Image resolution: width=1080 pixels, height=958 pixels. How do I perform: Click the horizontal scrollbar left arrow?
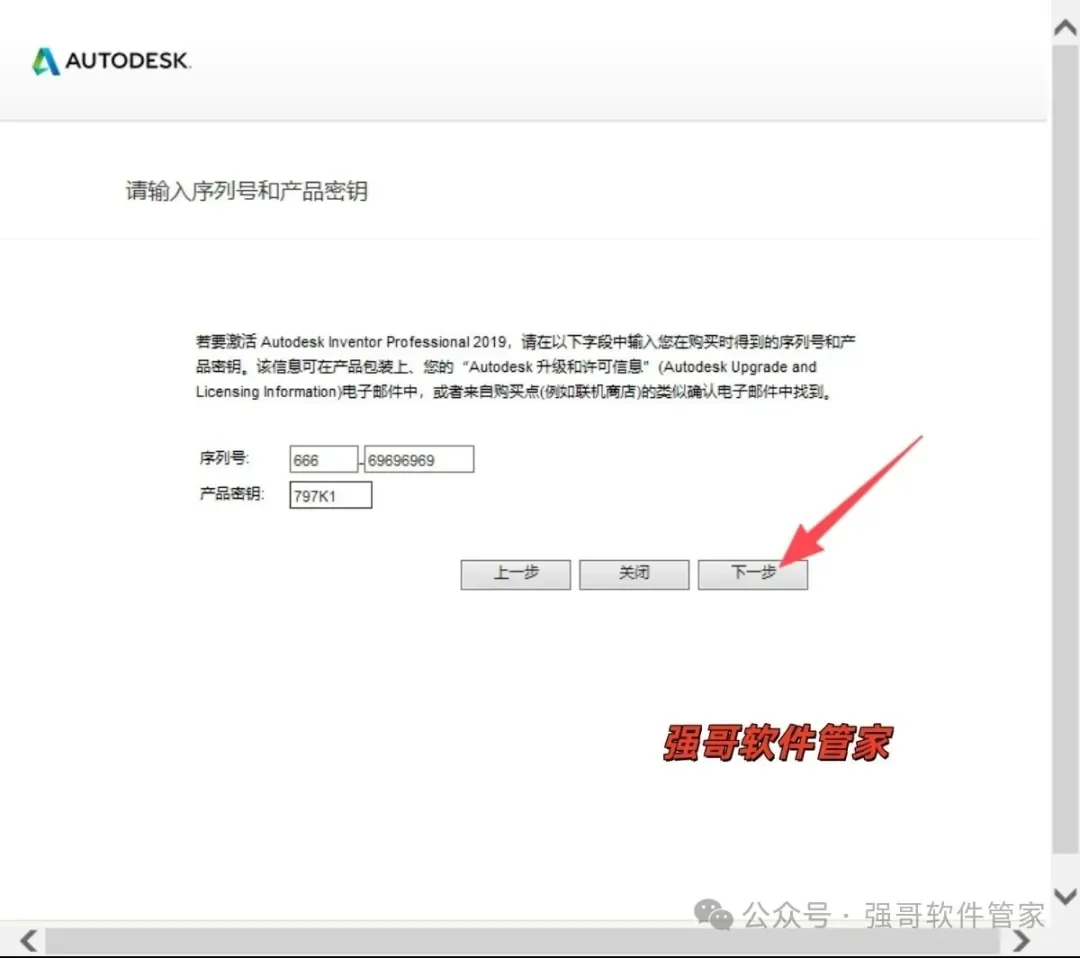click(x=29, y=940)
